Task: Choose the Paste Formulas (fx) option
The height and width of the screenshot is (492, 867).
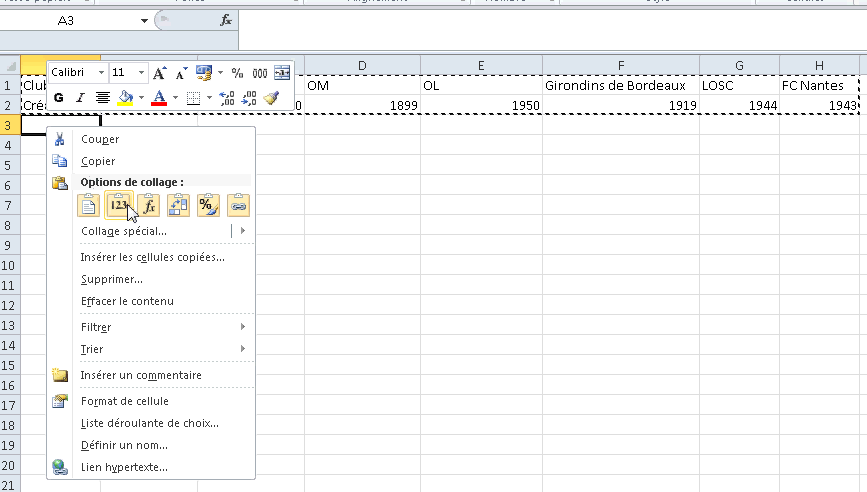Action: [x=148, y=205]
